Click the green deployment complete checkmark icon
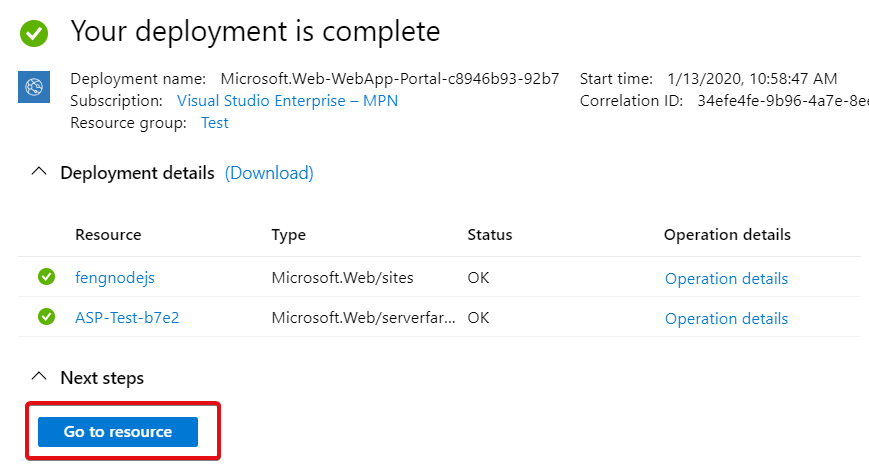The image size is (869, 467). (x=34, y=33)
